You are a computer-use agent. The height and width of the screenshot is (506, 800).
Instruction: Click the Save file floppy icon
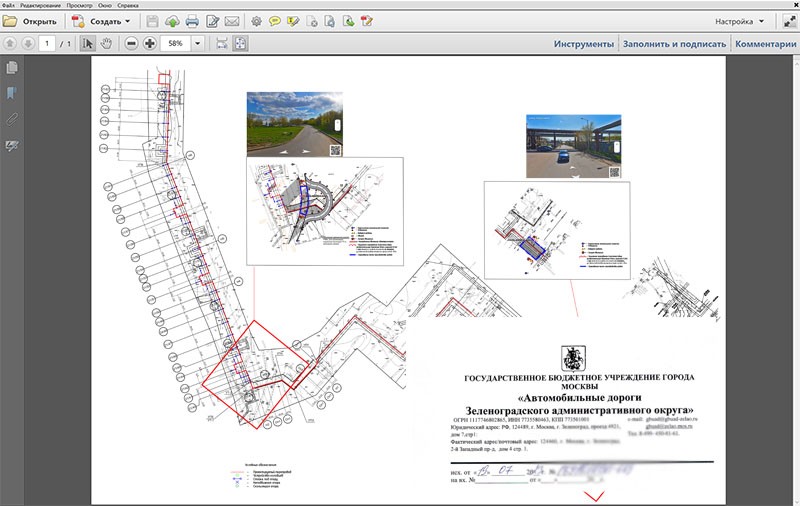pos(152,21)
